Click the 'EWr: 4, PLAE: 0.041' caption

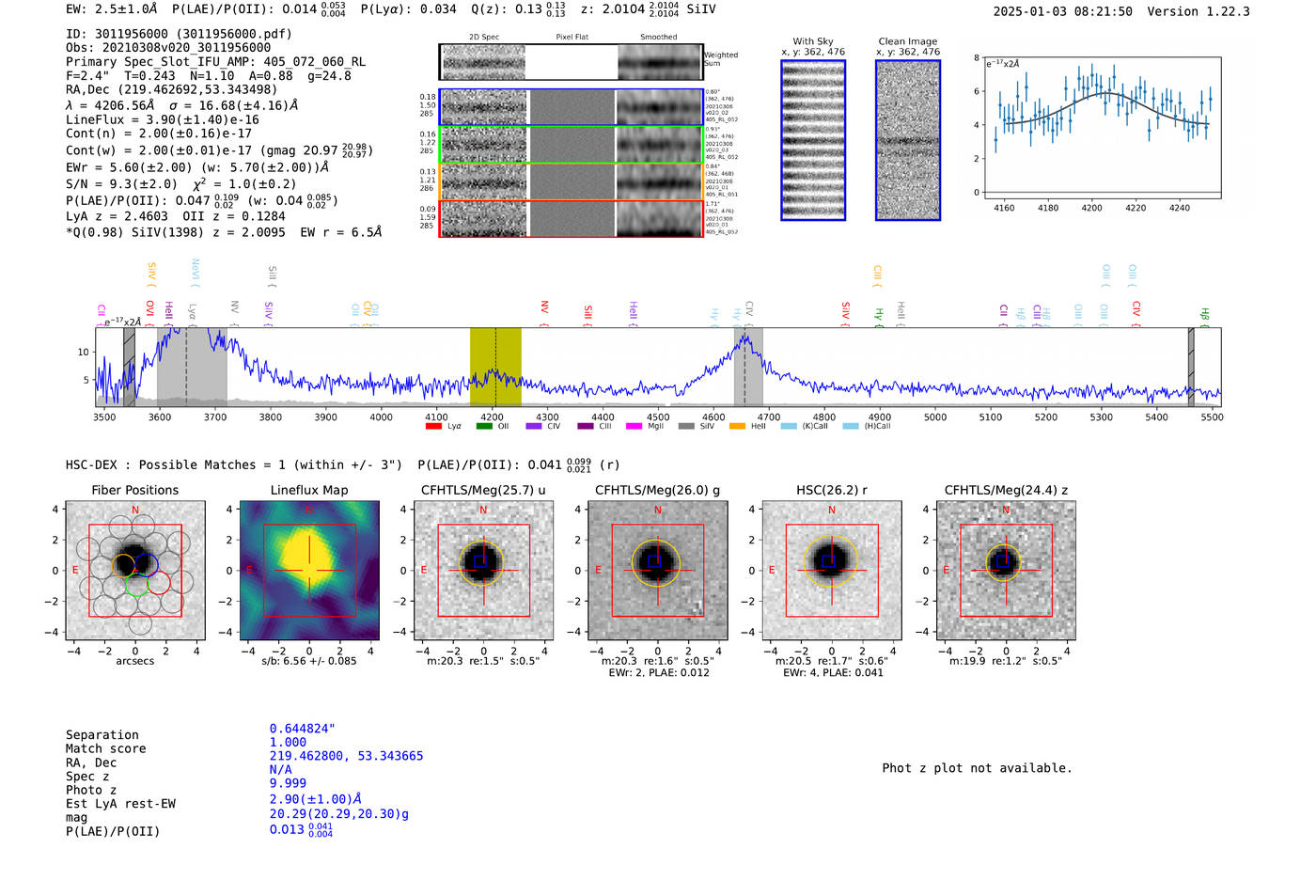833,673
